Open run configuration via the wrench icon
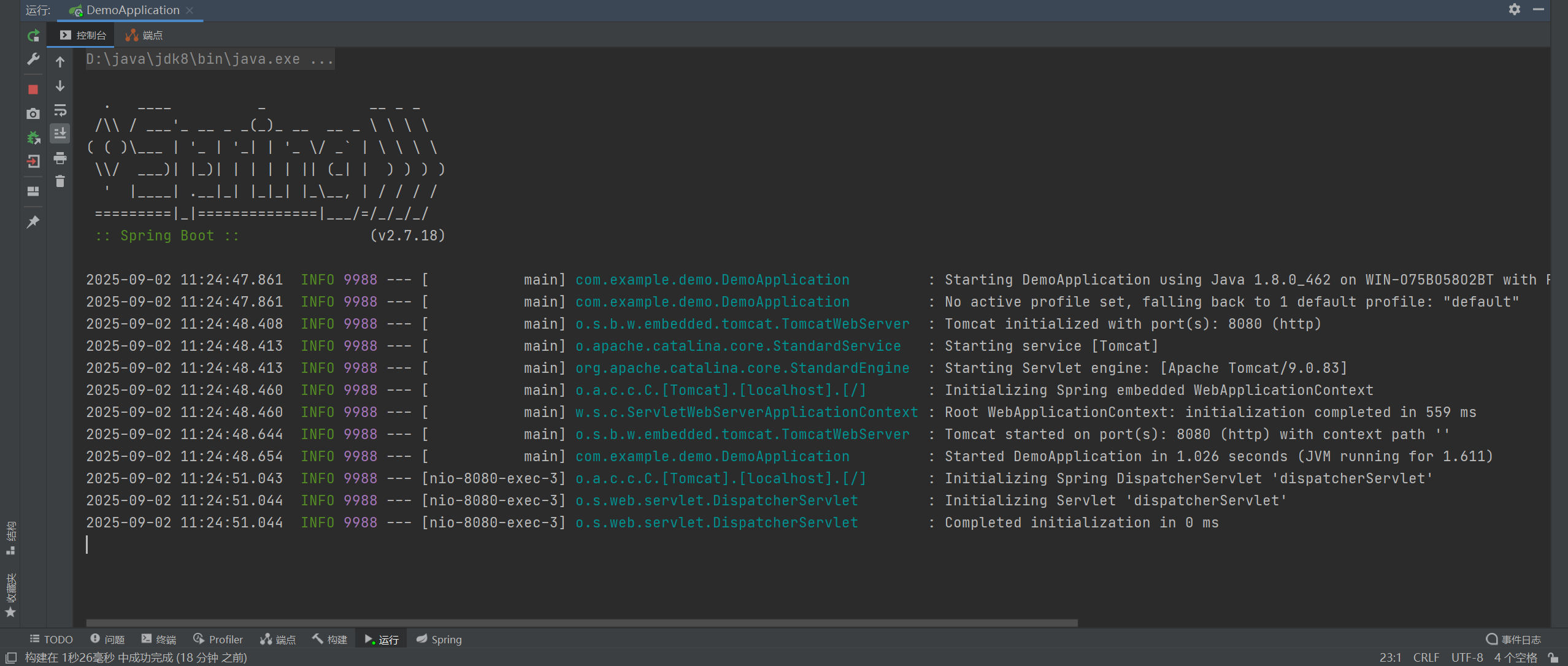This screenshot has width=1568, height=666. point(33,59)
